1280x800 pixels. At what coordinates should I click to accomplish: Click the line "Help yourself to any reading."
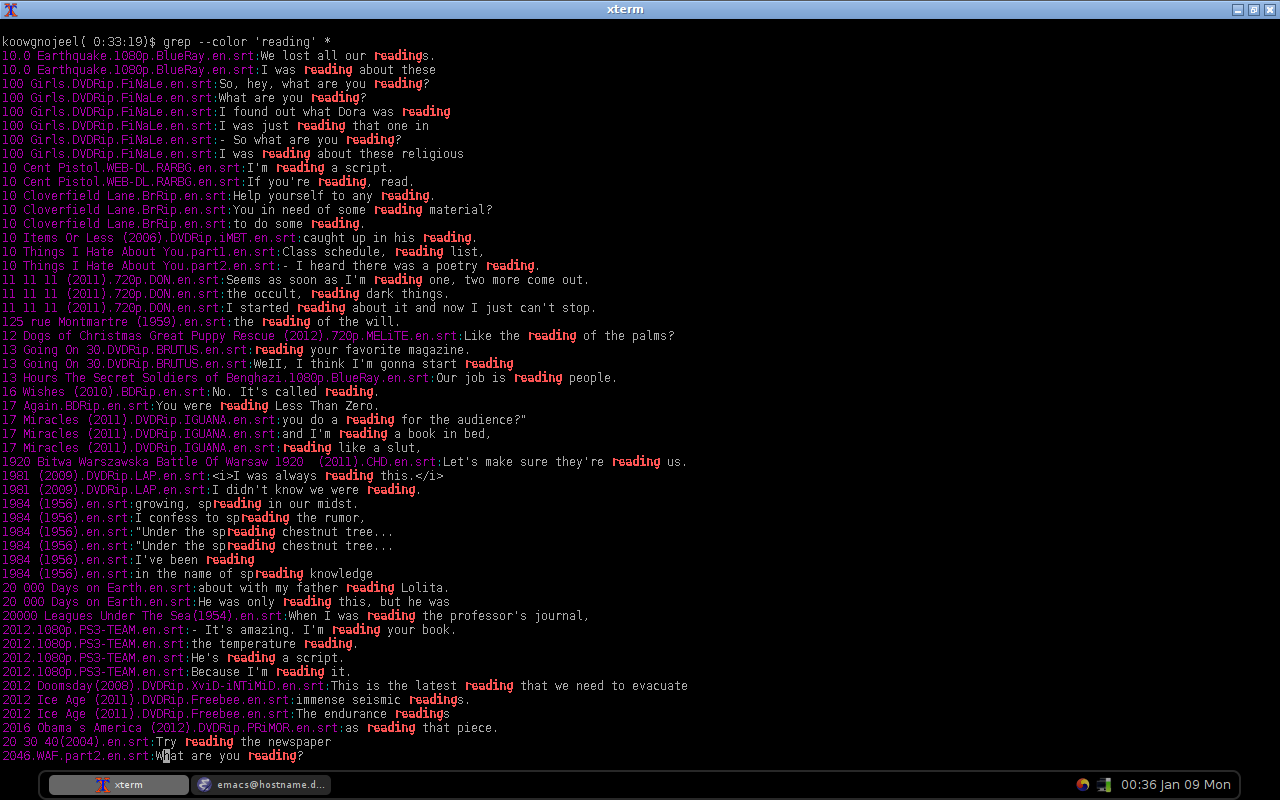[x=334, y=196]
